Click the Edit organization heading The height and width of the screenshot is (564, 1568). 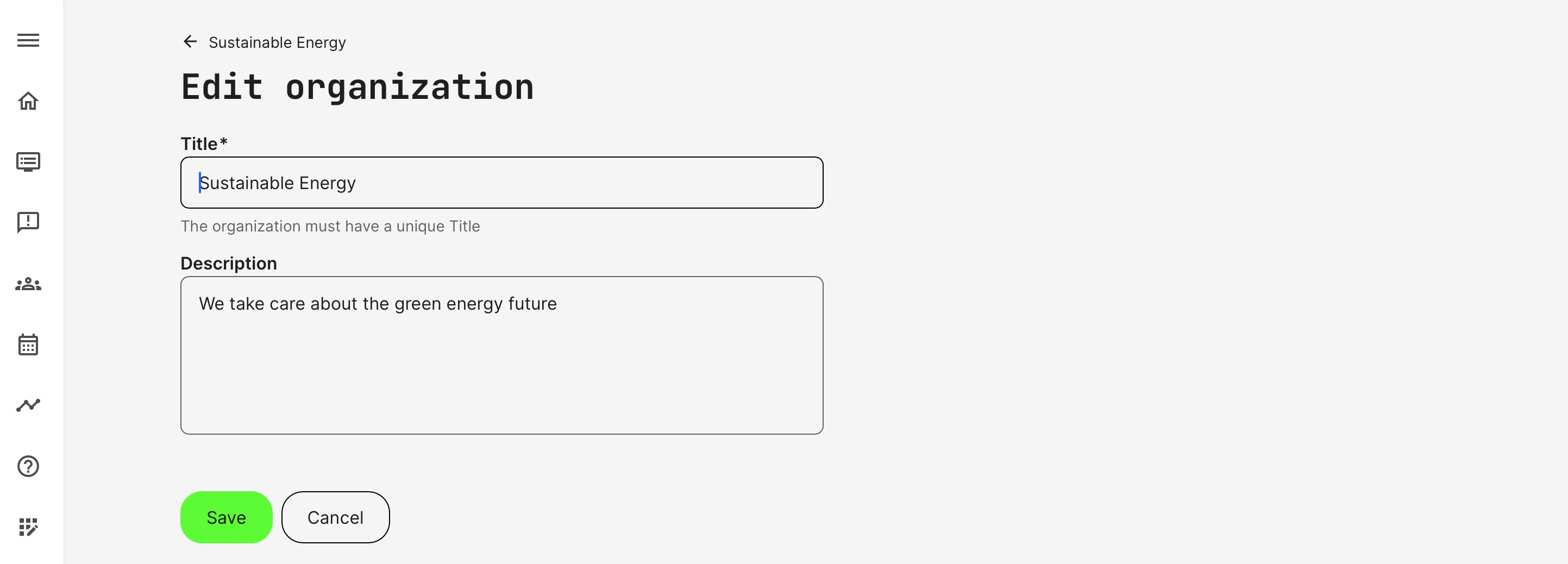coord(357,87)
